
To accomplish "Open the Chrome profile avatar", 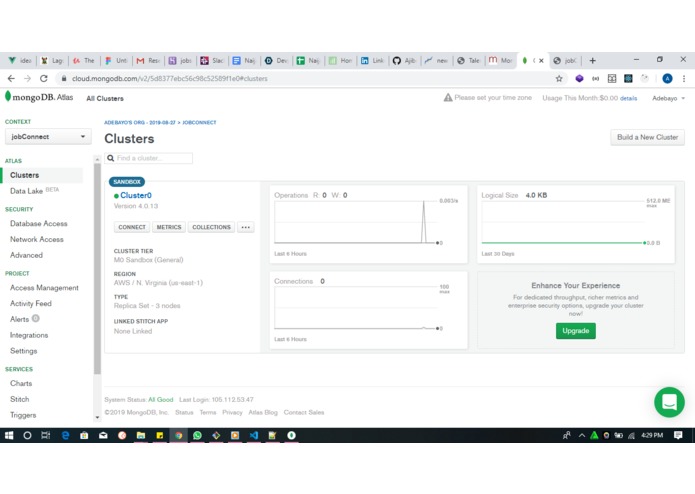I will tap(667, 78).
